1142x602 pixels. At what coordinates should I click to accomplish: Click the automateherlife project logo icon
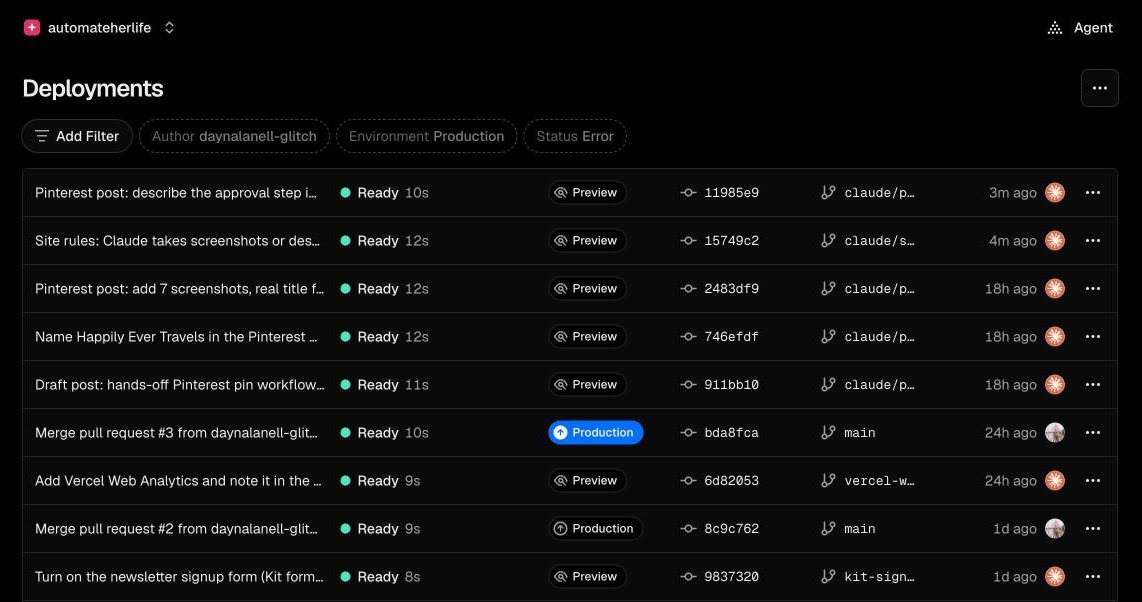pos(31,28)
